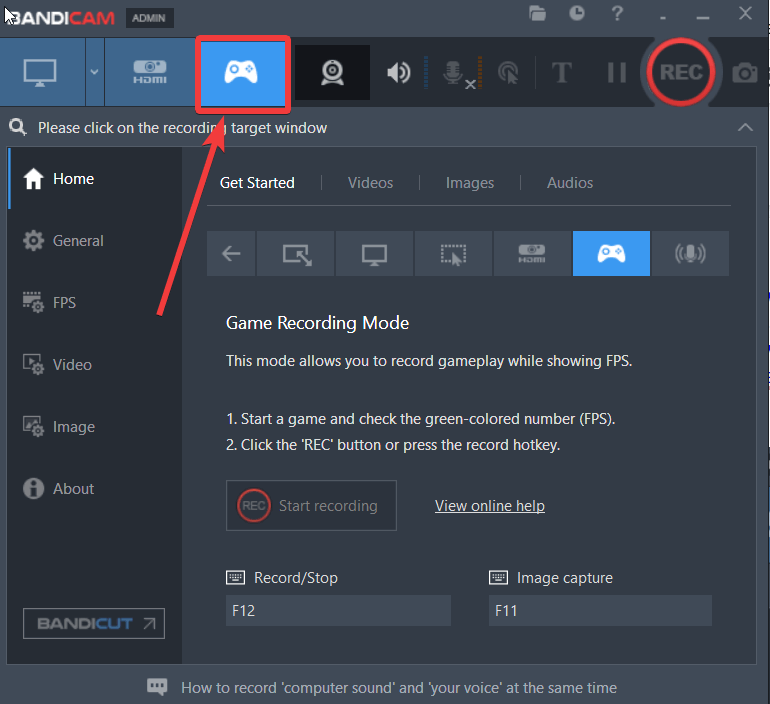Click the search magnifier icon

coord(18,127)
